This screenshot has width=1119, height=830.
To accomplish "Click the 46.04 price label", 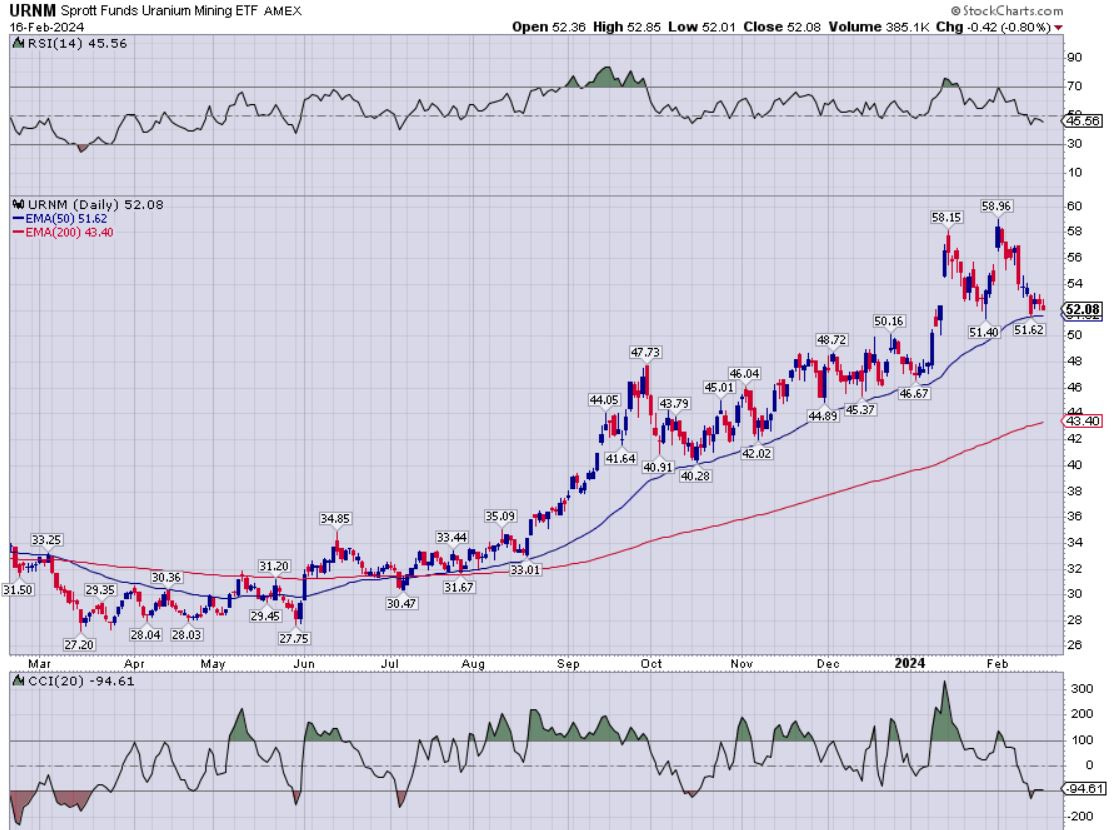I will click(x=744, y=373).
